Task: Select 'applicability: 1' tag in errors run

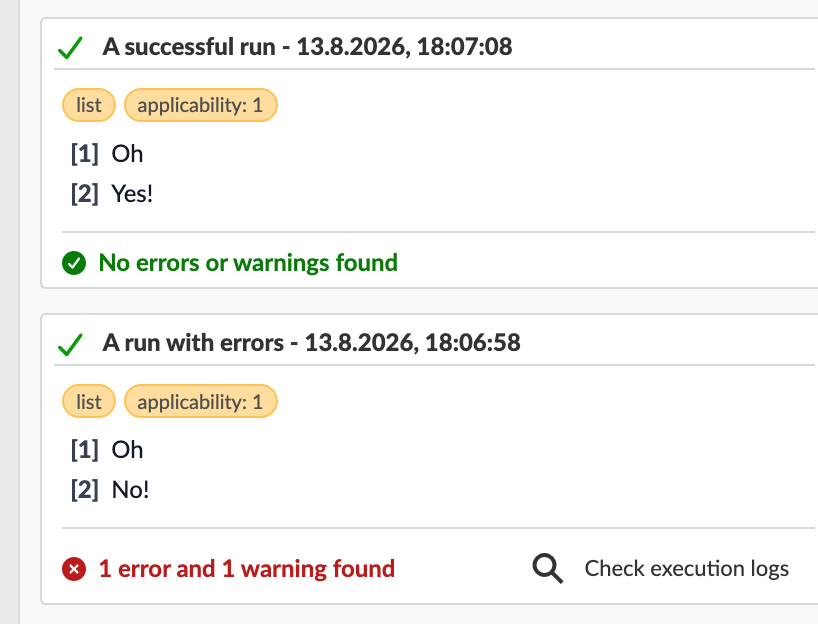Action: 200,401
